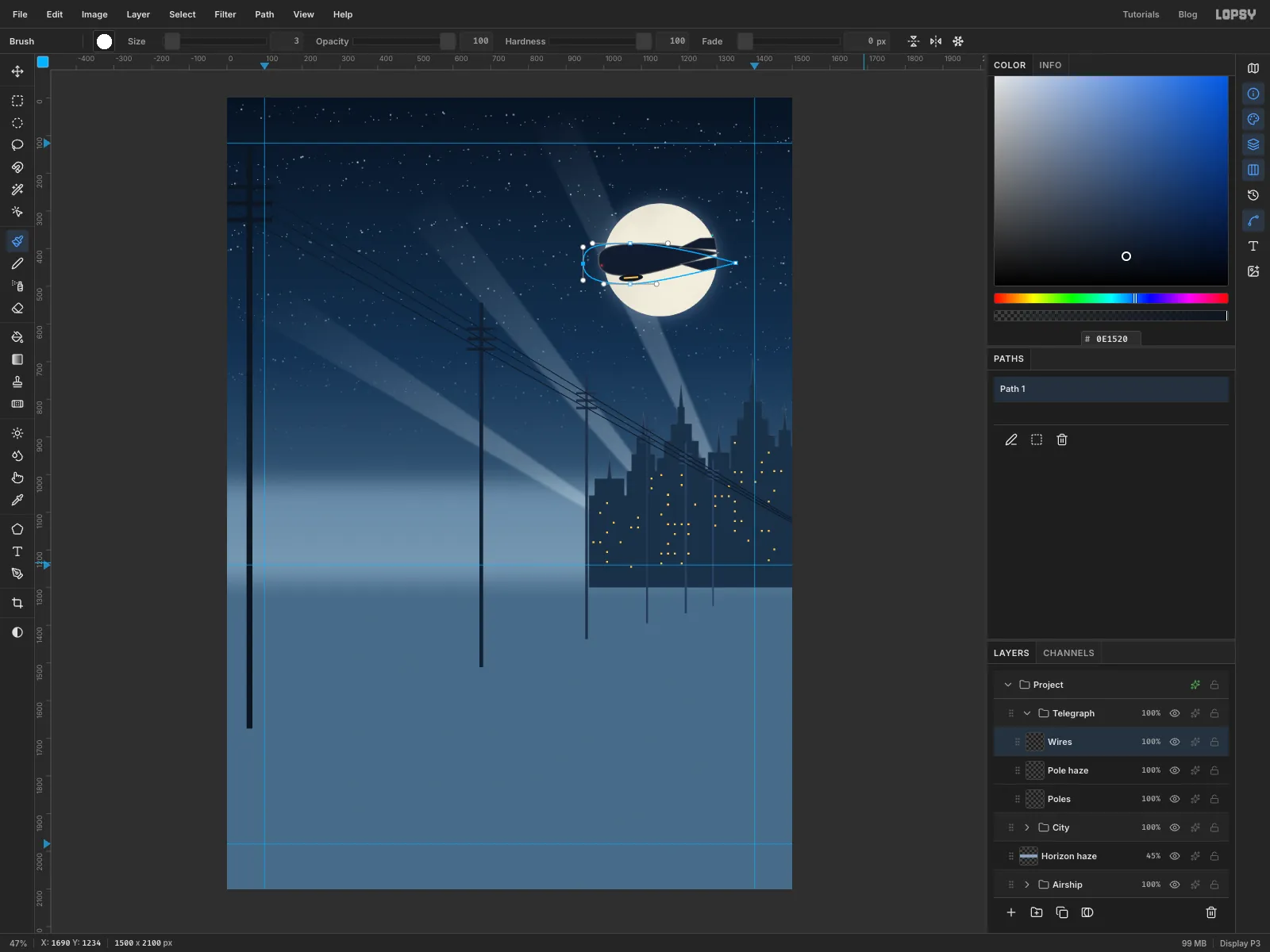Choose the Paint Bucket tool
1270x952 pixels.
point(17,337)
